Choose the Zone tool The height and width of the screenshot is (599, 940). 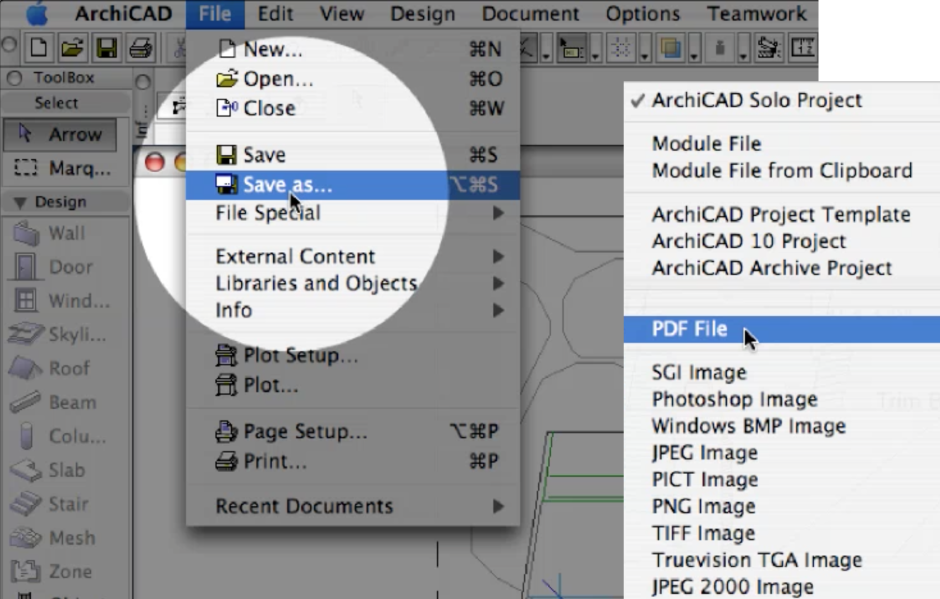52,571
